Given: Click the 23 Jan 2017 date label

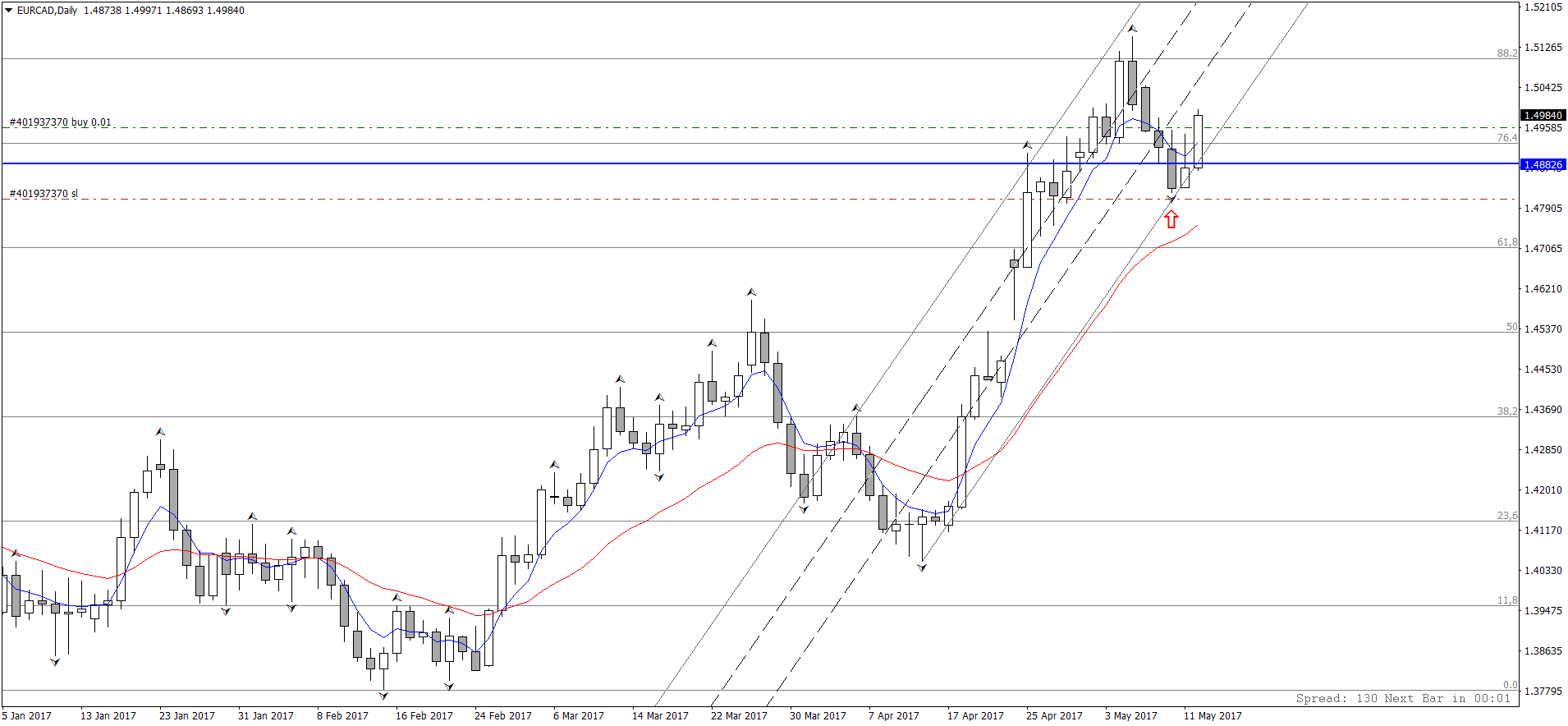Looking at the screenshot, I should (187, 716).
